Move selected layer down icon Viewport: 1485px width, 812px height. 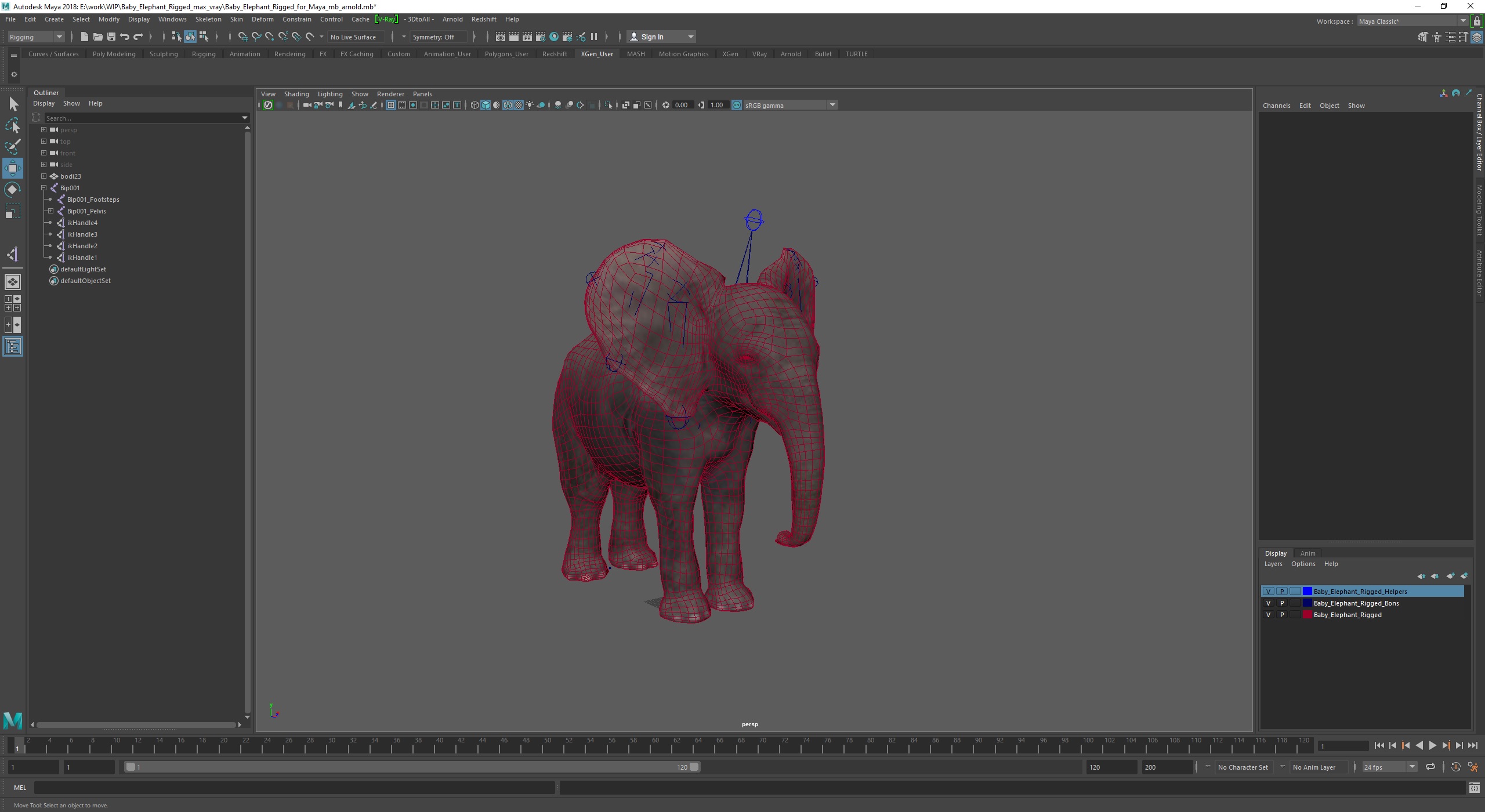[1435, 576]
